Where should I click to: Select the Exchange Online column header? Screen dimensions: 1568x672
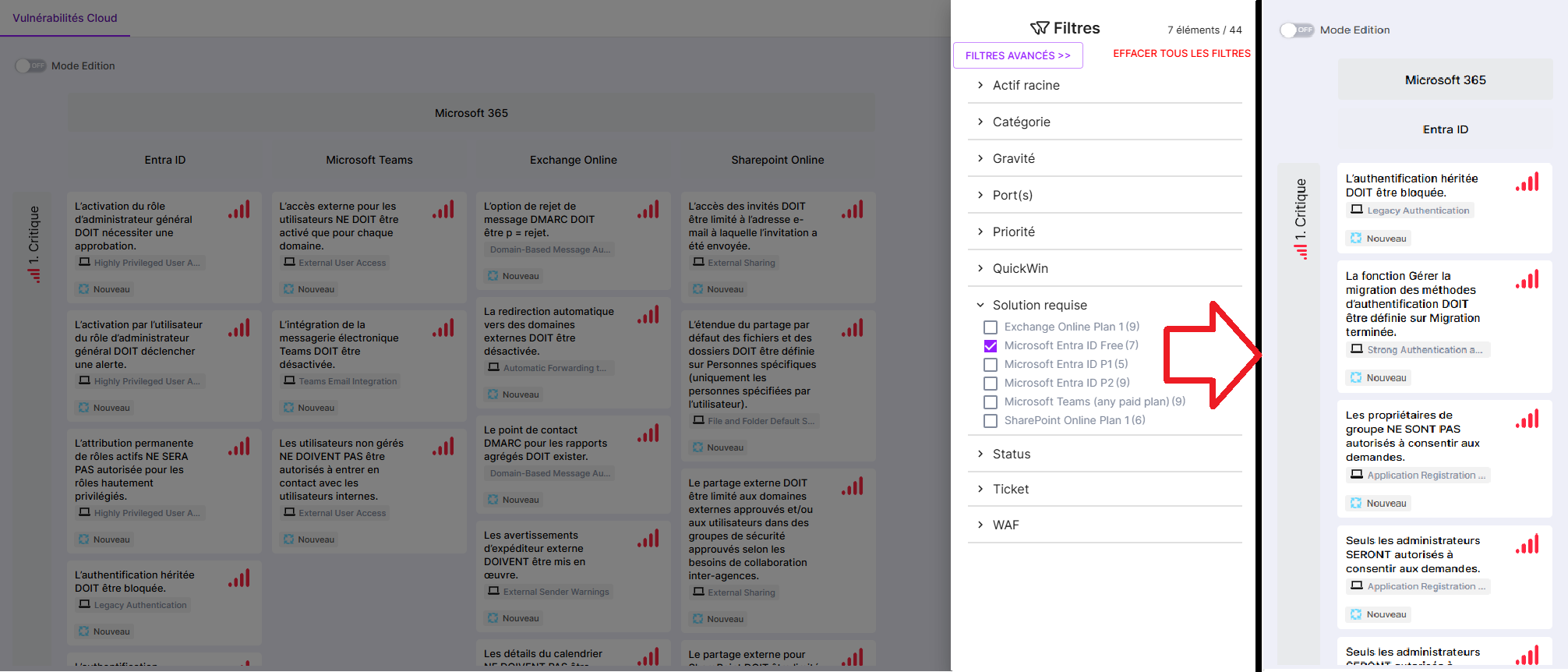click(573, 160)
